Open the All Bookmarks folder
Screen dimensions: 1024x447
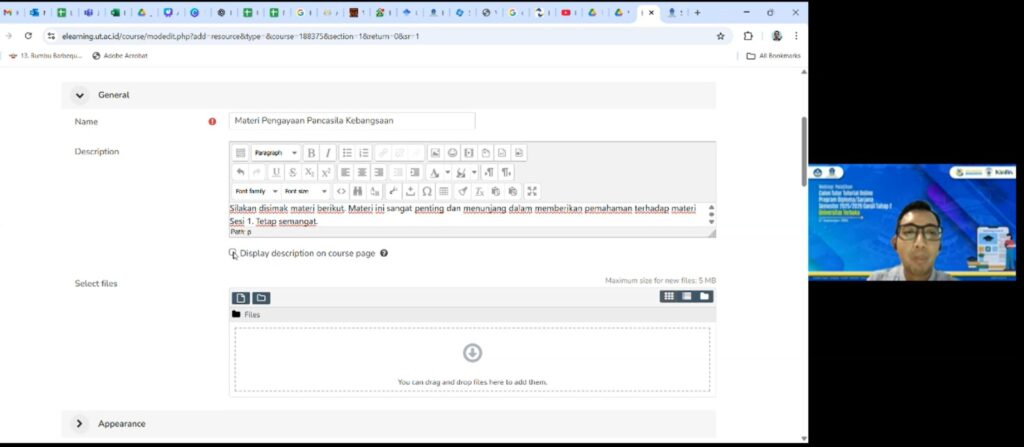774,56
